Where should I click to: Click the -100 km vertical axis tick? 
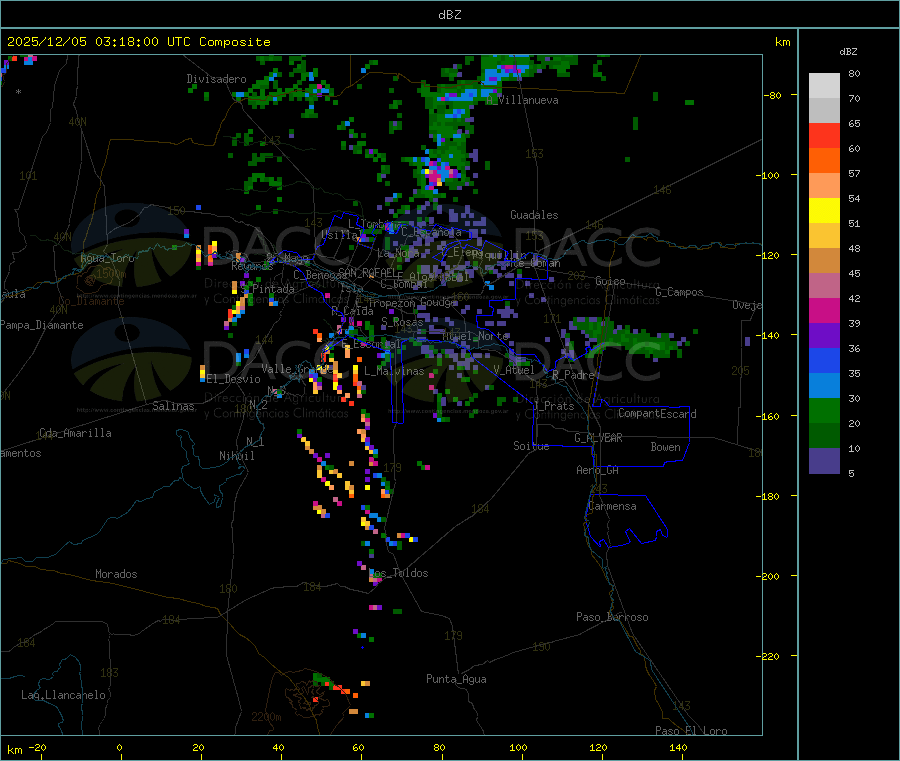coord(770,176)
